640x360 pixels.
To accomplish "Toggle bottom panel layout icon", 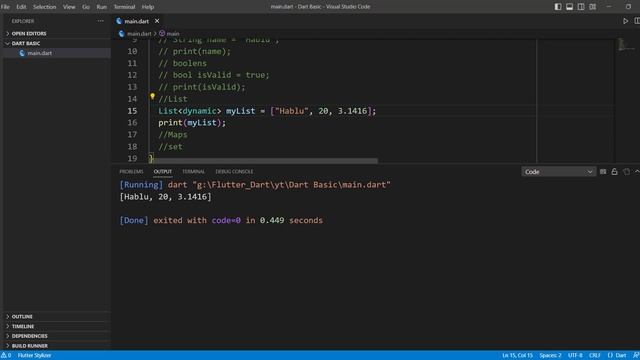I will [569, 7].
